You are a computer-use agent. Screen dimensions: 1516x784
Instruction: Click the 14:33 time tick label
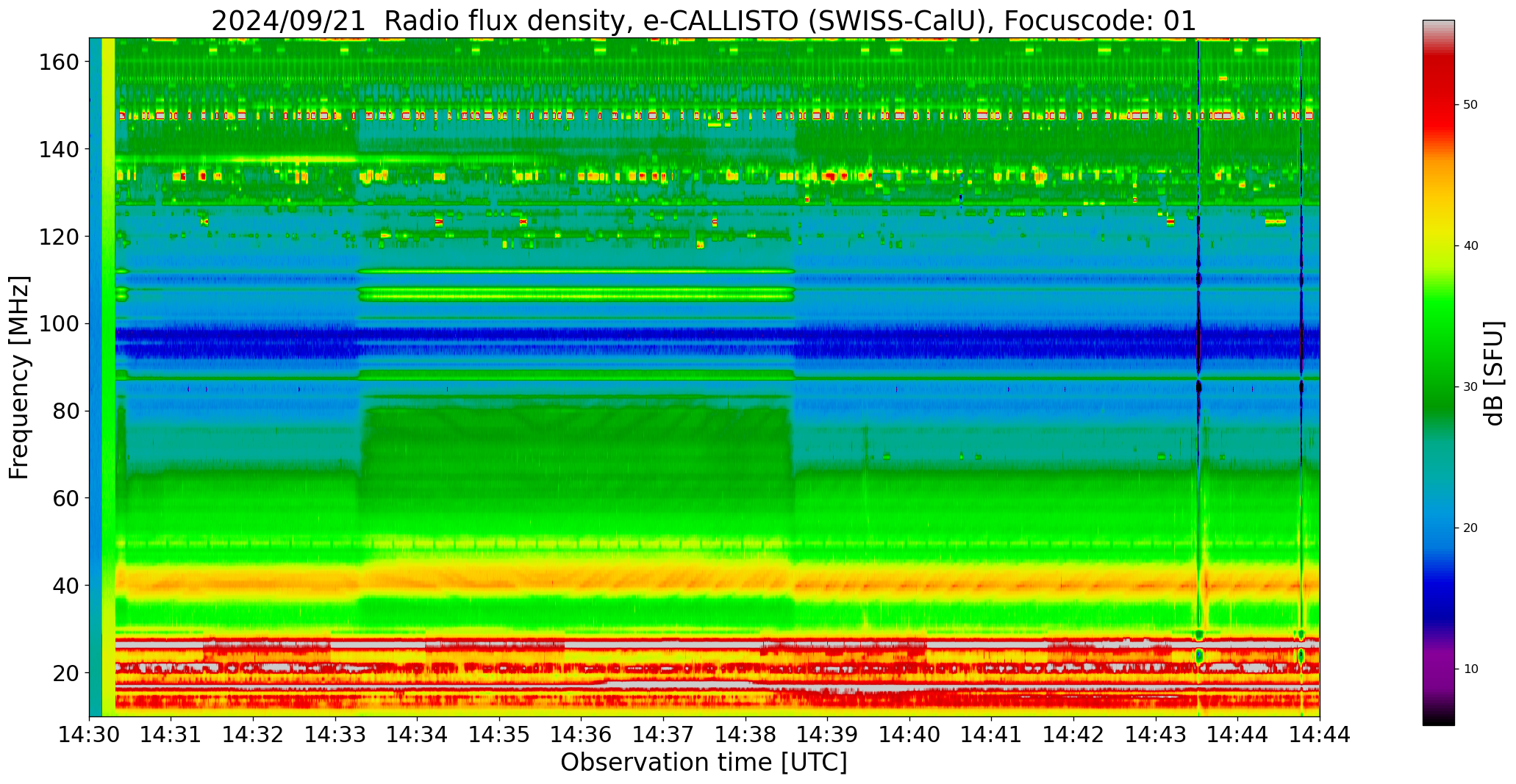click(335, 734)
